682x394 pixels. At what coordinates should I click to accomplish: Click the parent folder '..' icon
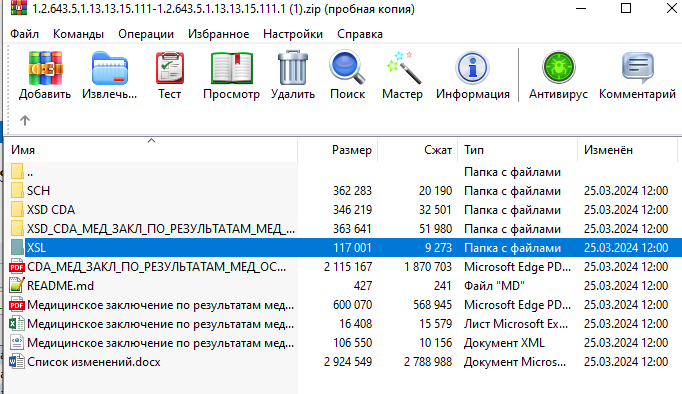pos(17,172)
